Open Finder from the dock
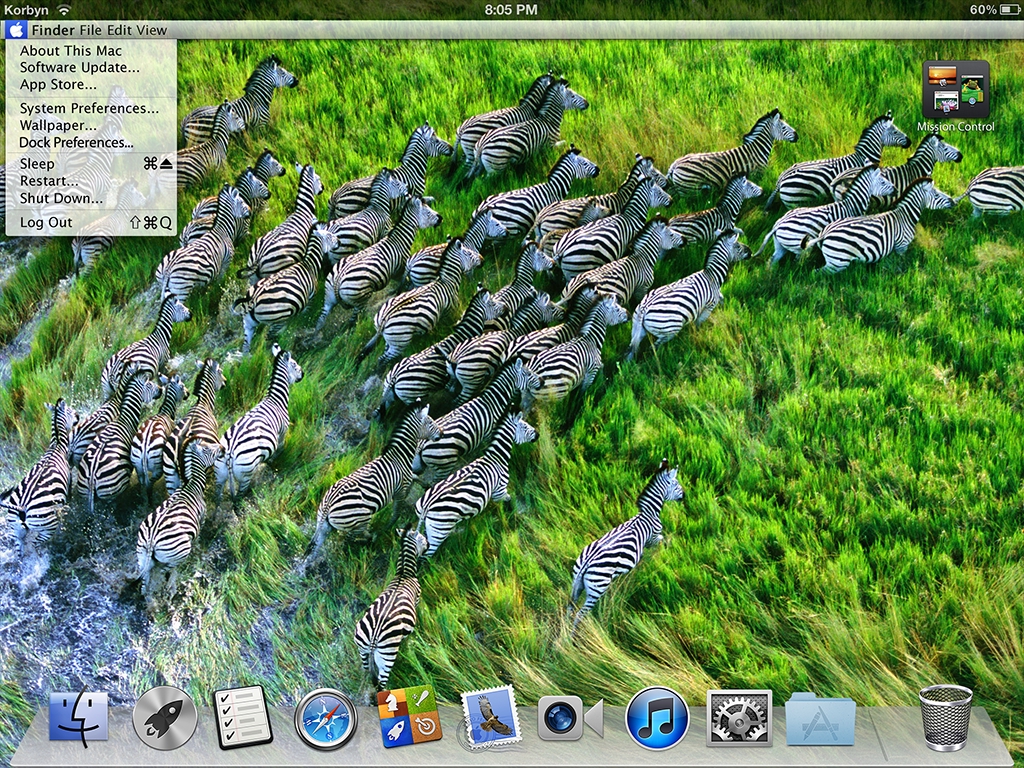This screenshot has height=768, width=1024. [x=79, y=717]
